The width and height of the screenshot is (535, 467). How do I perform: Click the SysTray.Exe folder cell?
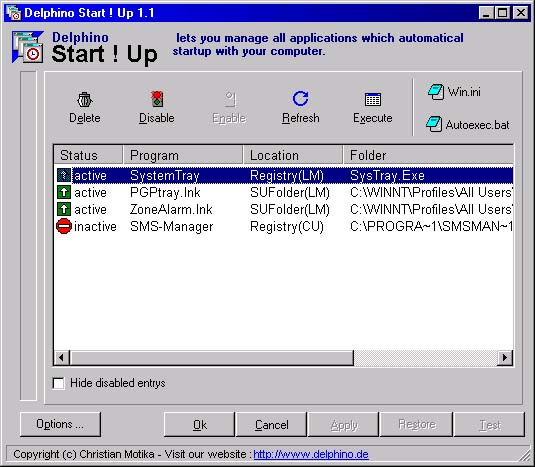coord(387,175)
